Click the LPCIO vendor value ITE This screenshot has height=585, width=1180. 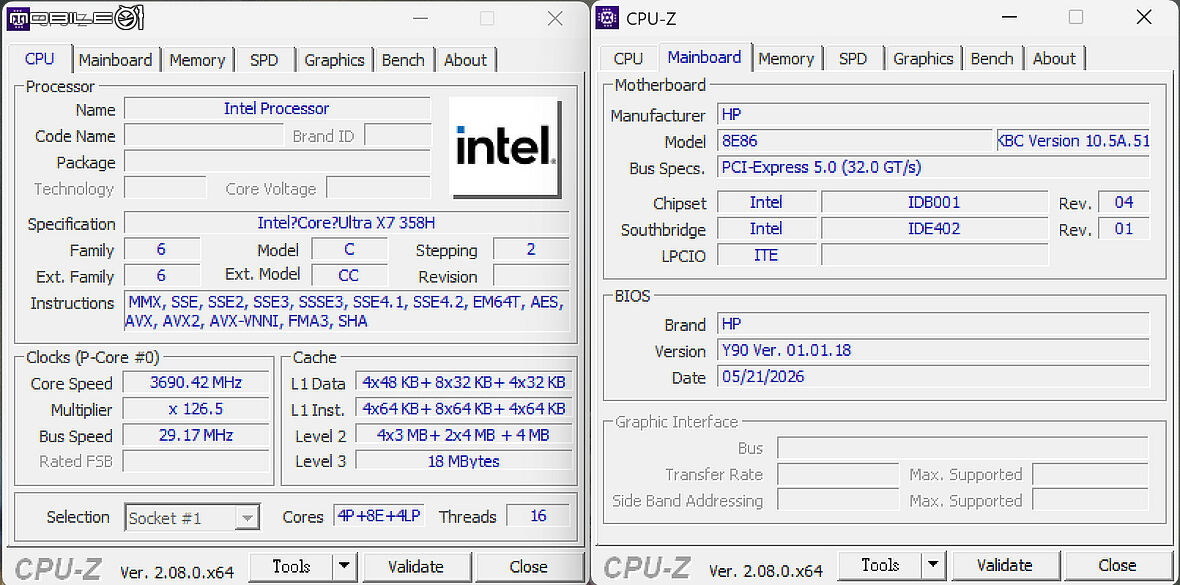[766, 254]
